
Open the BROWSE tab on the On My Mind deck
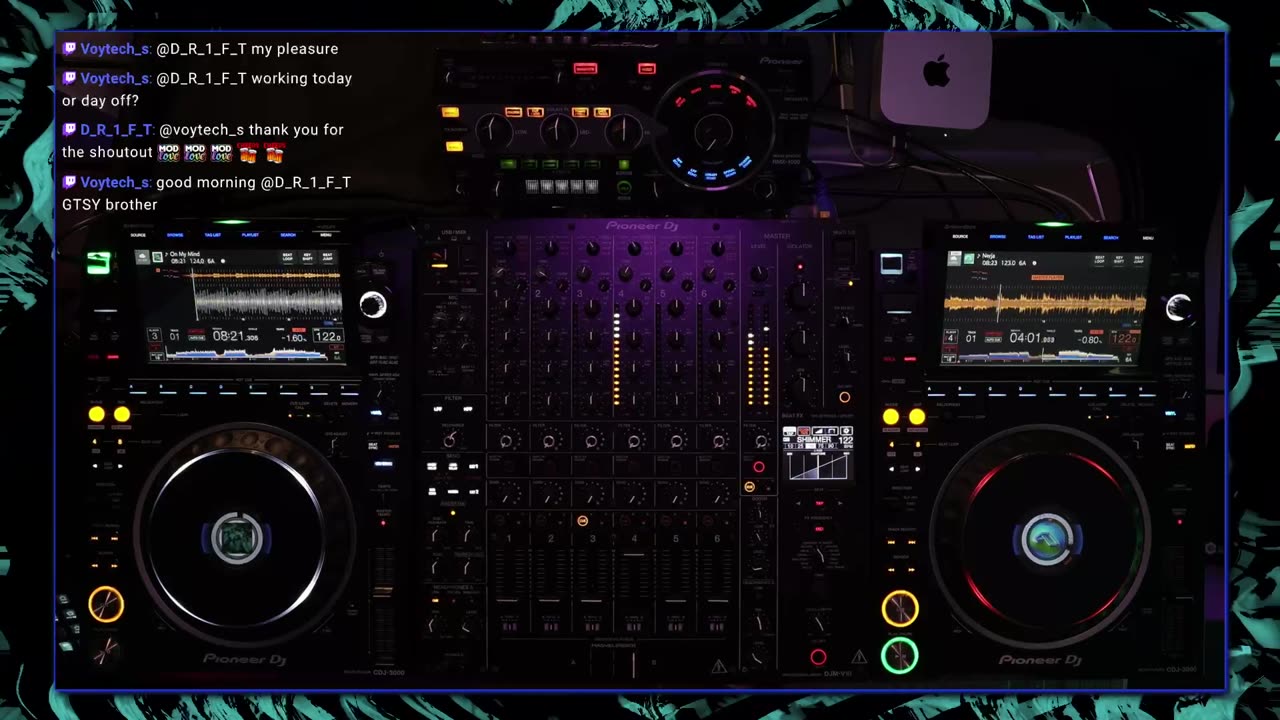pyautogui.click(x=175, y=235)
